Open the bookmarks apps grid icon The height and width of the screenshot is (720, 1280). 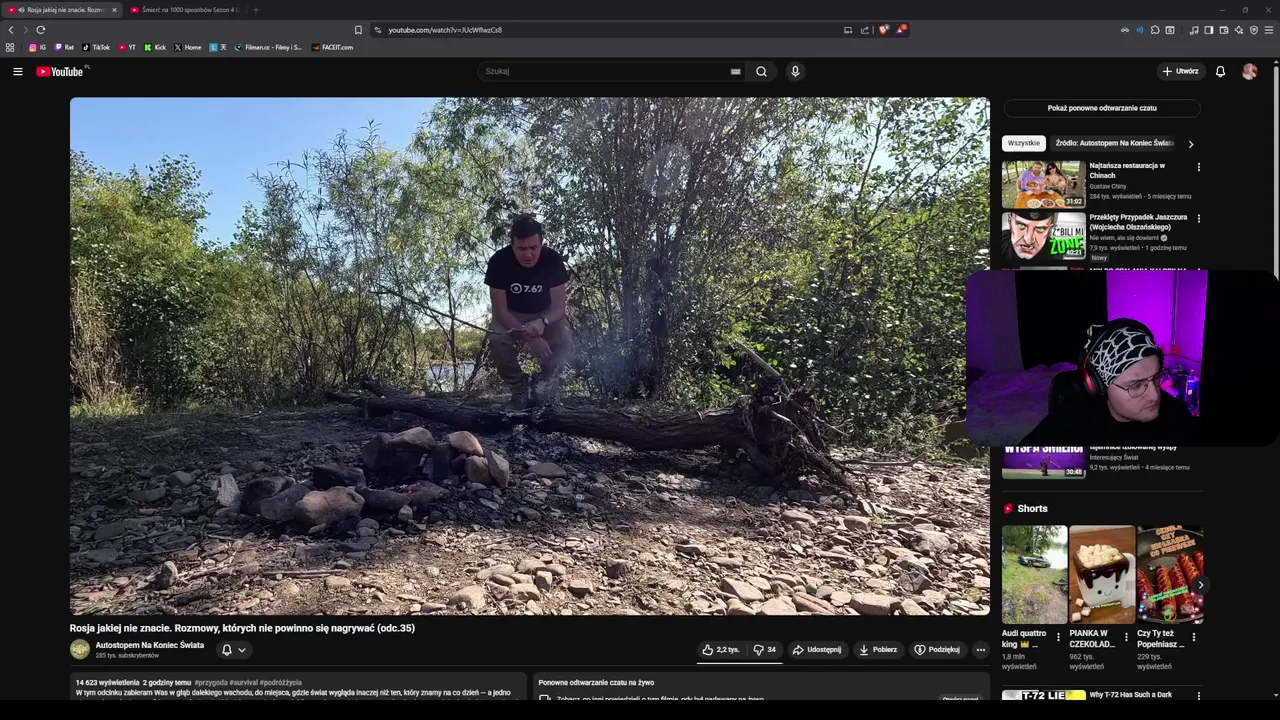pos(10,47)
